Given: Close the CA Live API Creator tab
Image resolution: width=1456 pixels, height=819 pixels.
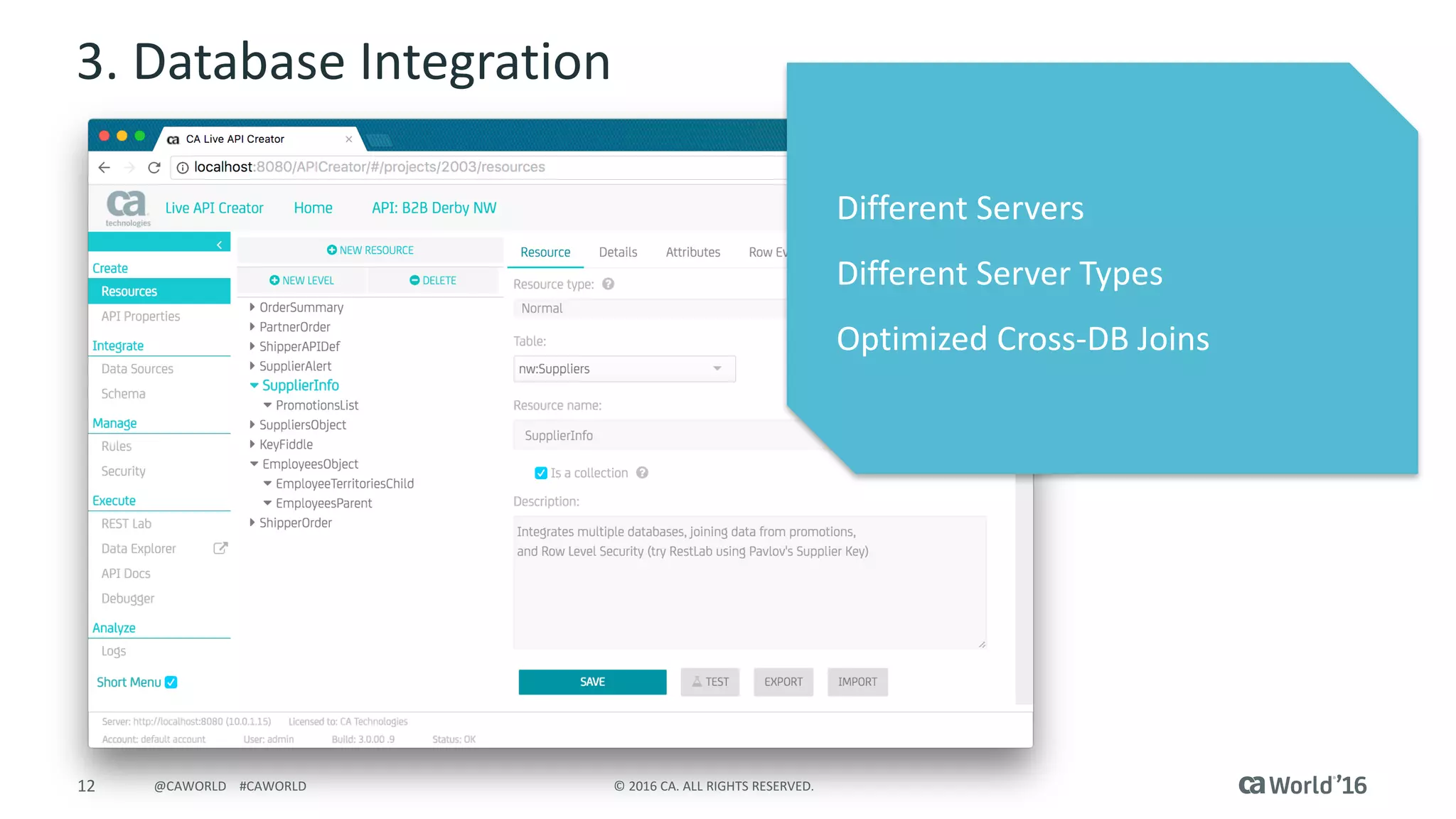Looking at the screenshot, I should click(349, 139).
